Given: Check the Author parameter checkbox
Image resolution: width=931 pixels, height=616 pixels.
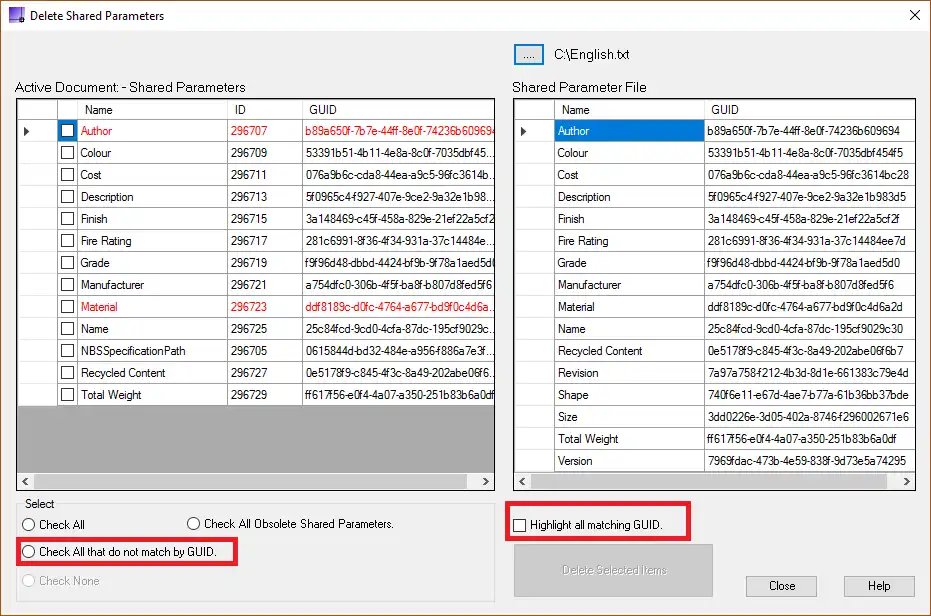Looking at the screenshot, I should coord(67,131).
